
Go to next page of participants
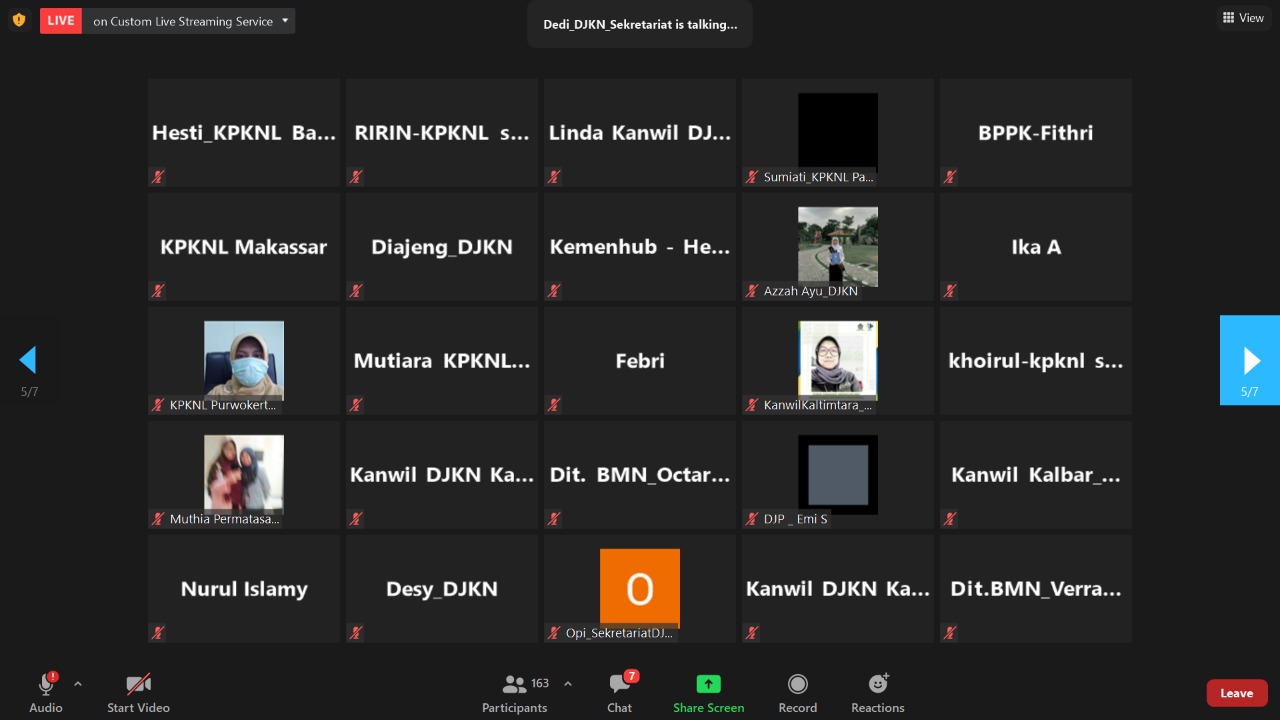coord(1249,360)
